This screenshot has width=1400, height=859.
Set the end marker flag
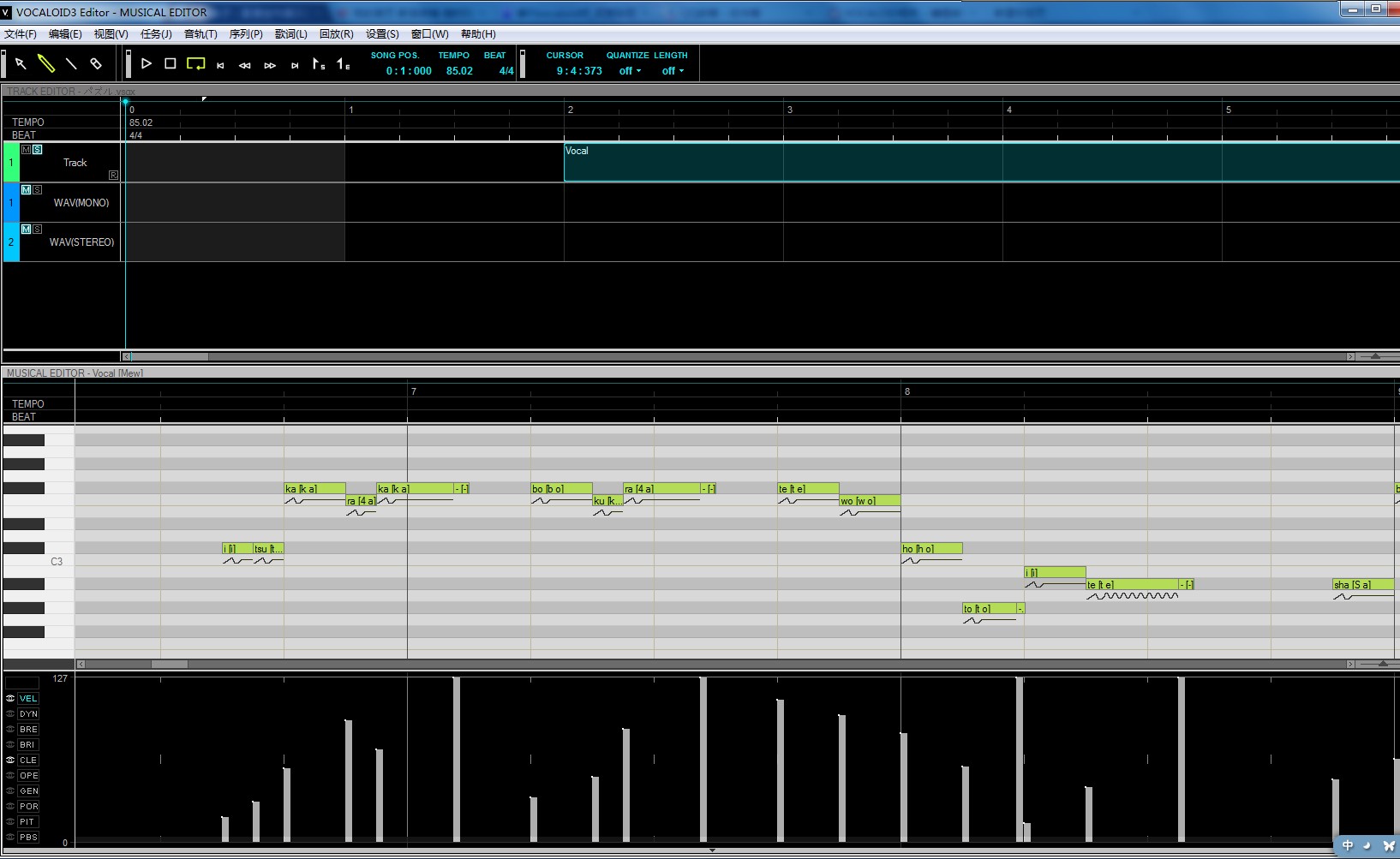(x=343, y=63)
